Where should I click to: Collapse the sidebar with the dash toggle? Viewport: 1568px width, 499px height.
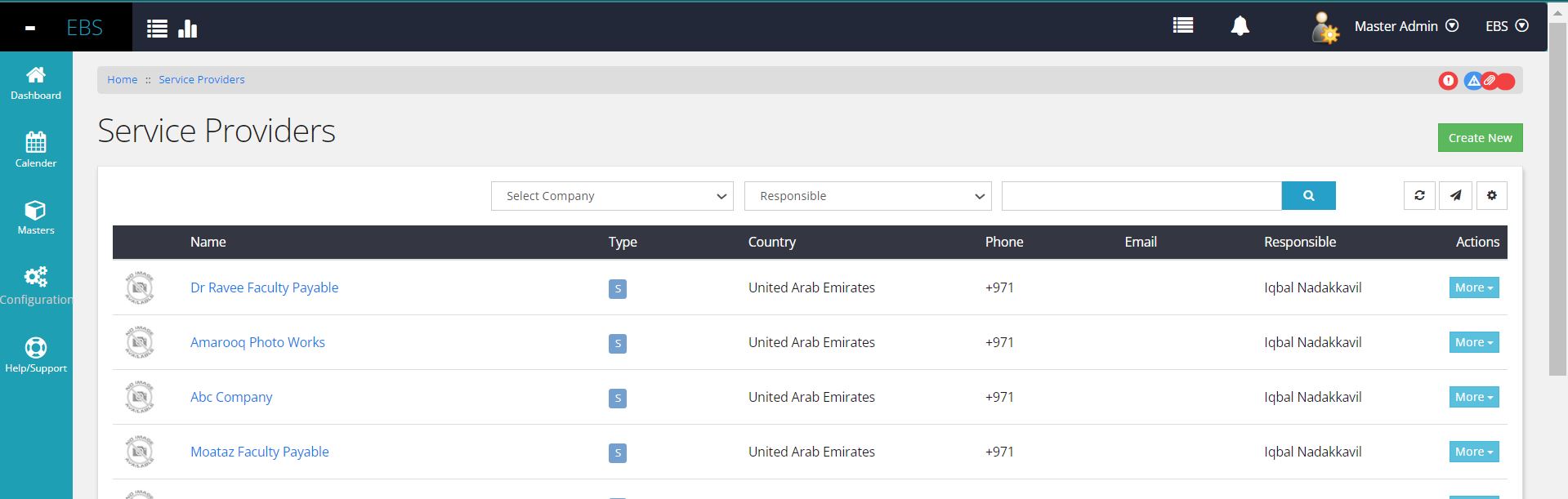30,28
